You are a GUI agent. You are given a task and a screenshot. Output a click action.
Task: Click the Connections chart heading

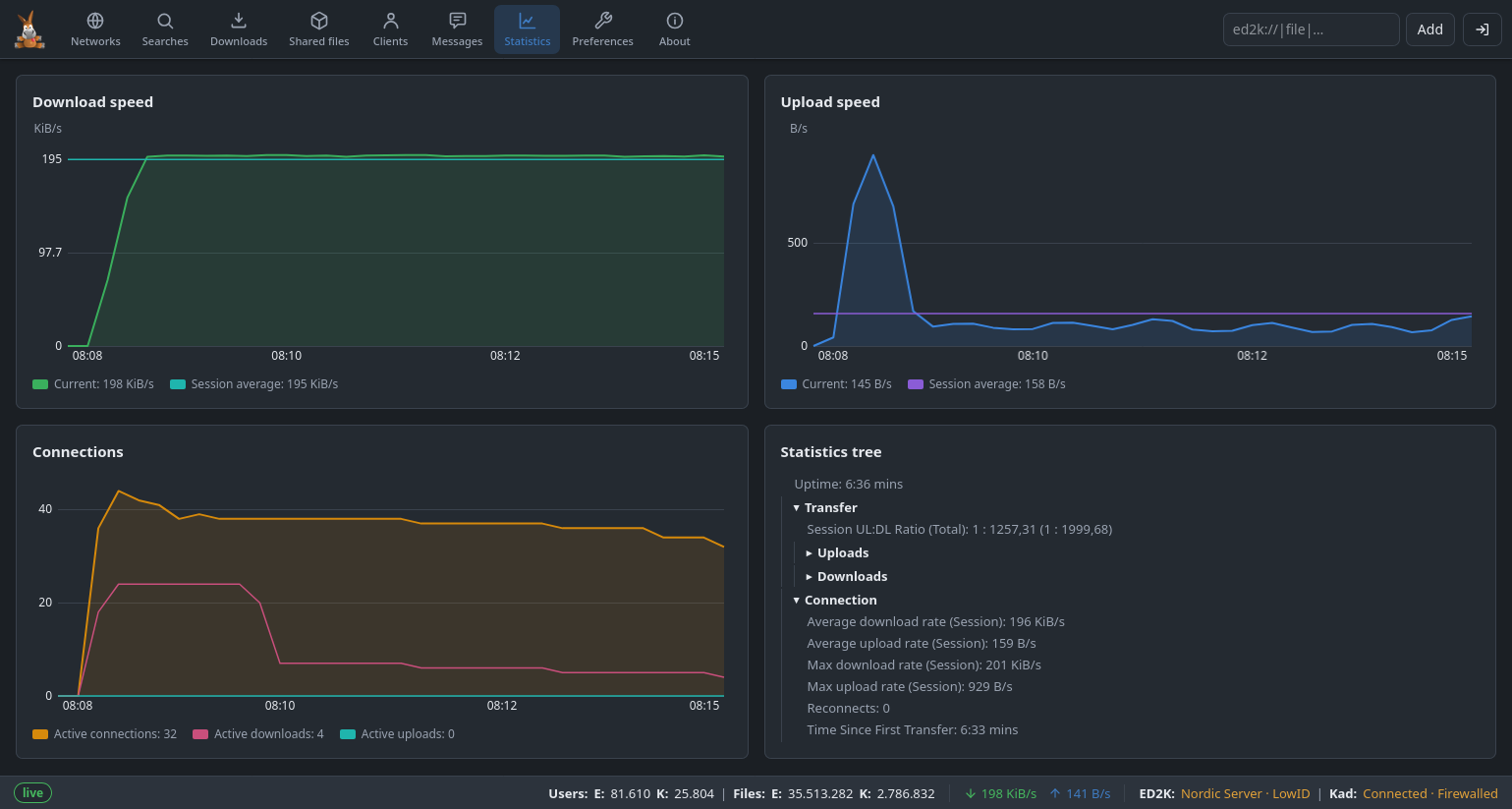click(78, 452)
